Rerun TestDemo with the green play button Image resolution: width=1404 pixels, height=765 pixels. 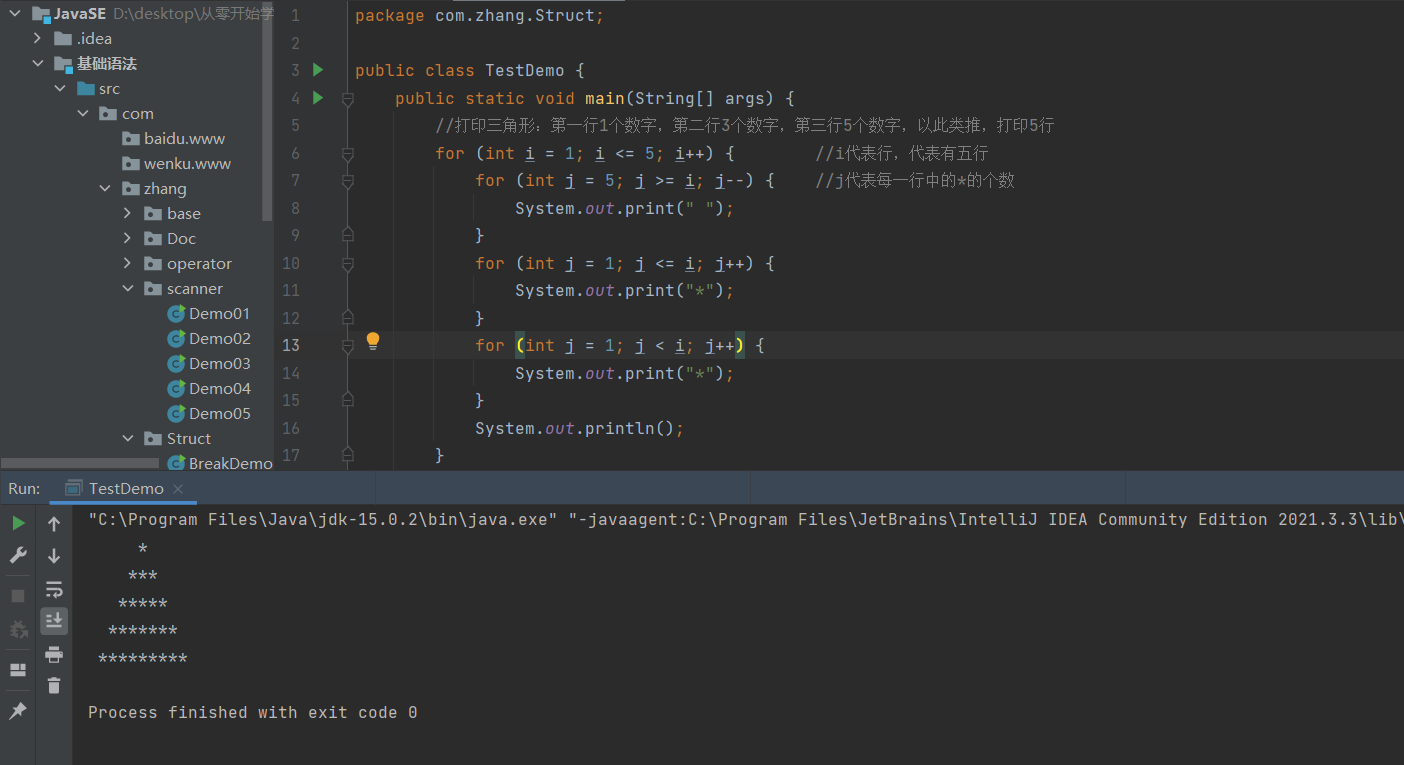tap(18, 523)
